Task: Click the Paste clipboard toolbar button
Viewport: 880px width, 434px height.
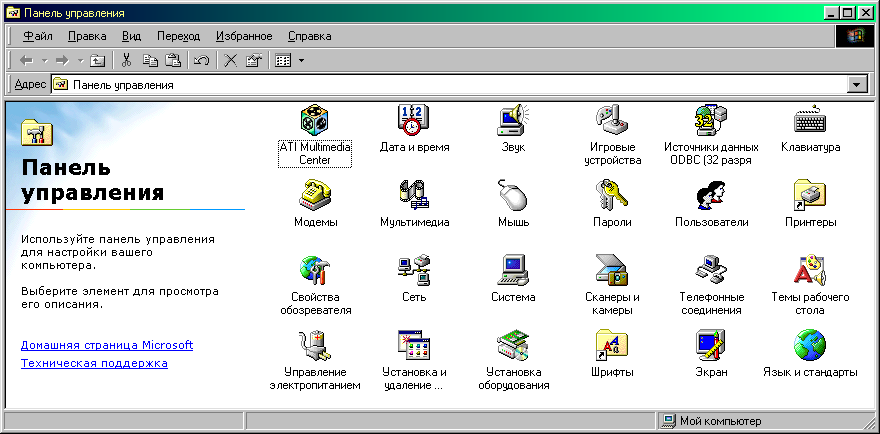Action: coord(173,60)
